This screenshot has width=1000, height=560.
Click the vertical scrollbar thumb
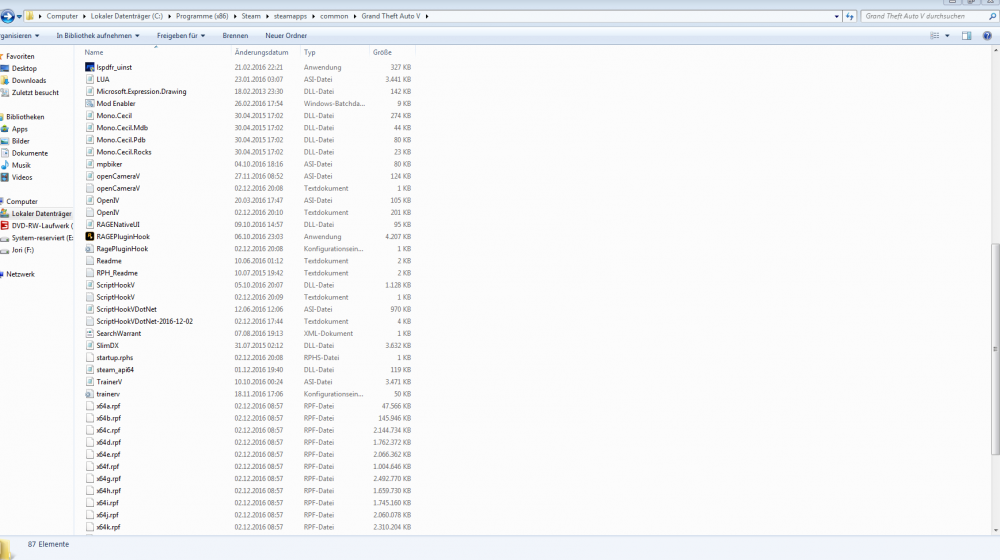[996, 349]
